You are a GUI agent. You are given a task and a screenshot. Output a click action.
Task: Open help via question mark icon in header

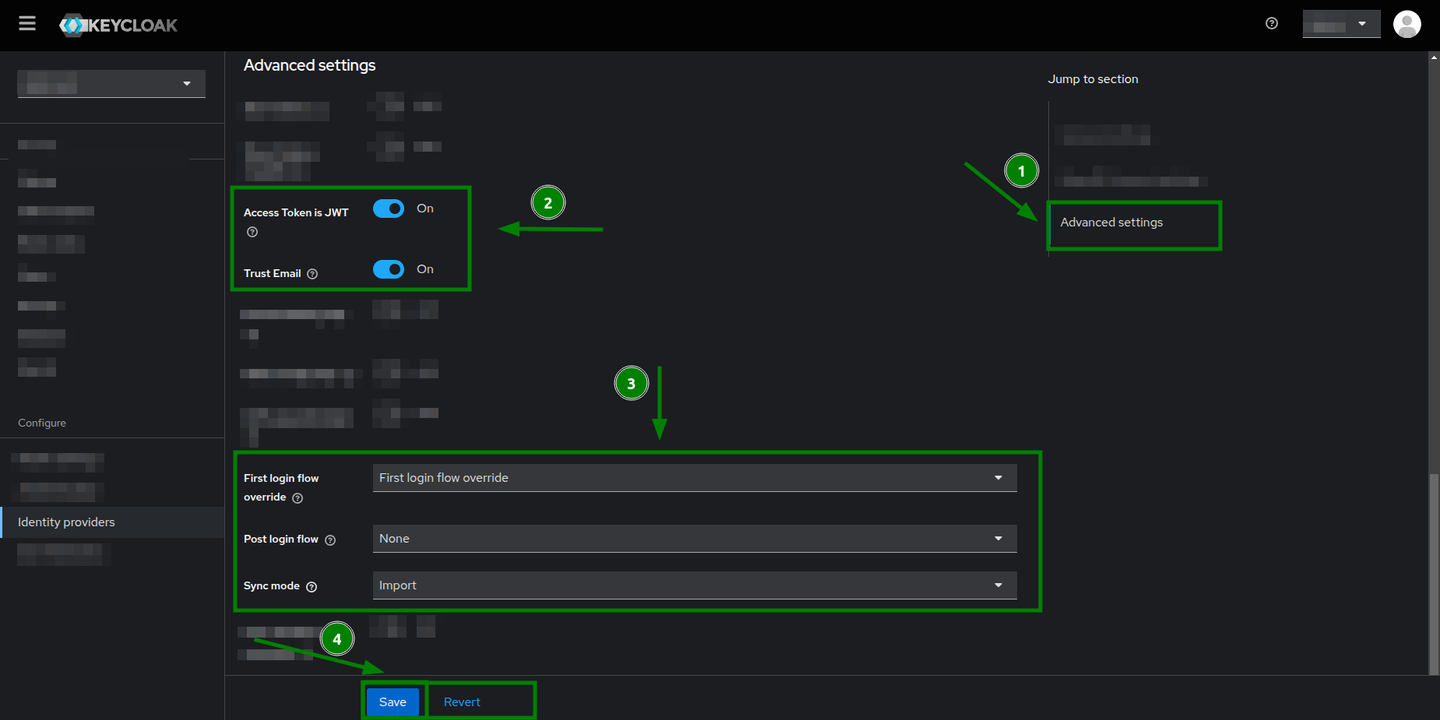tap(1271, 22)
